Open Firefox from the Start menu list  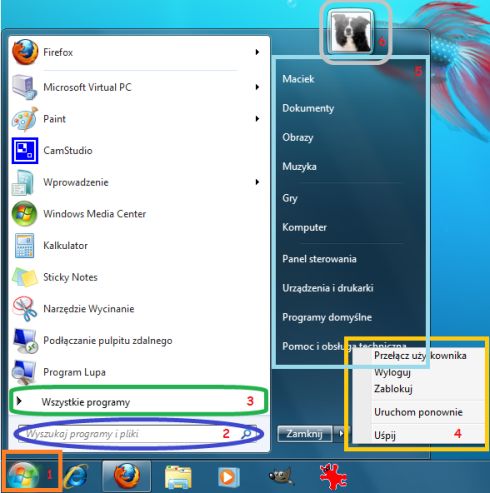[138, 52]
